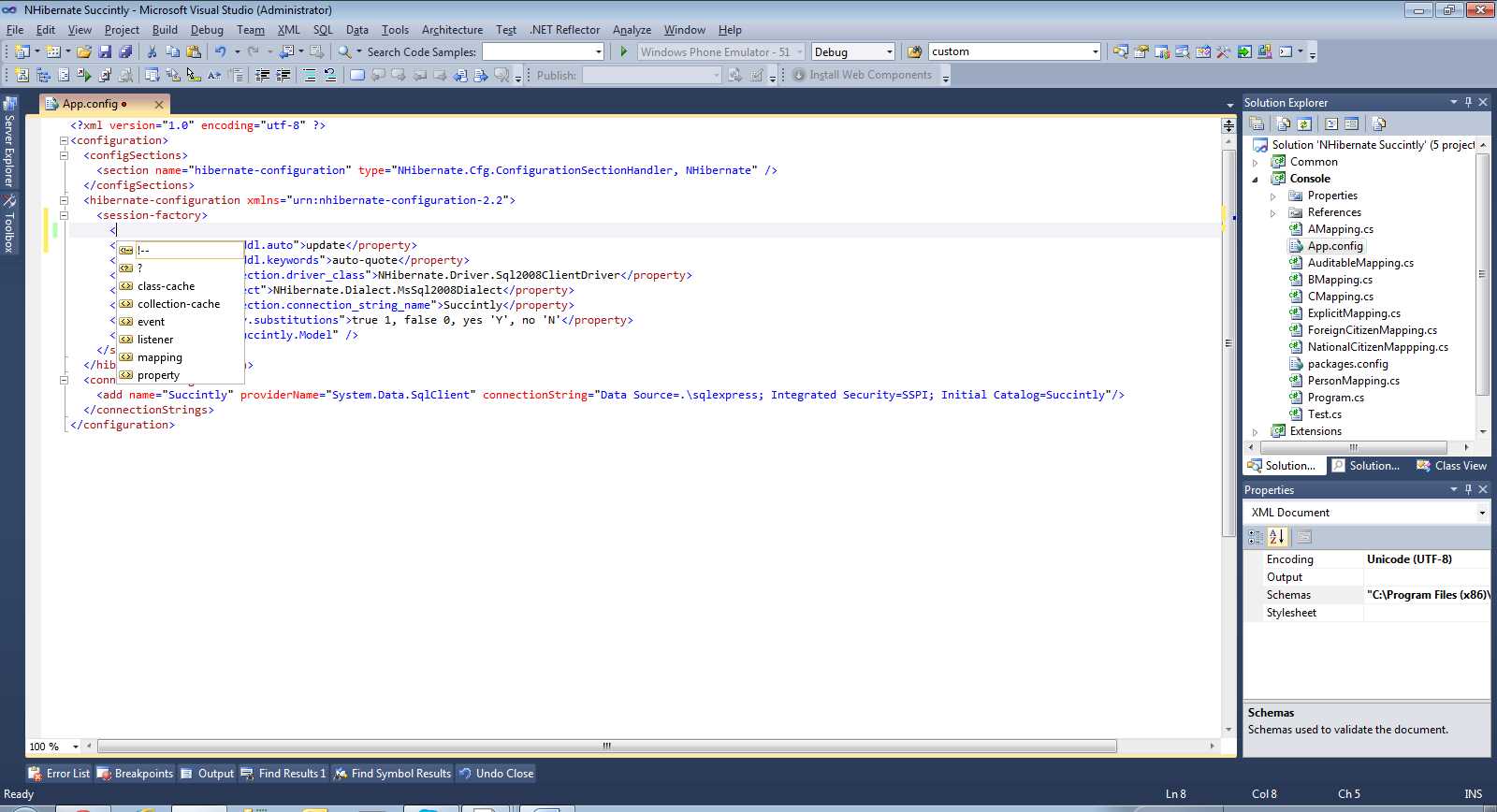
Task: Open the custom find combo box dropdown
Action: coord(1096,51)
